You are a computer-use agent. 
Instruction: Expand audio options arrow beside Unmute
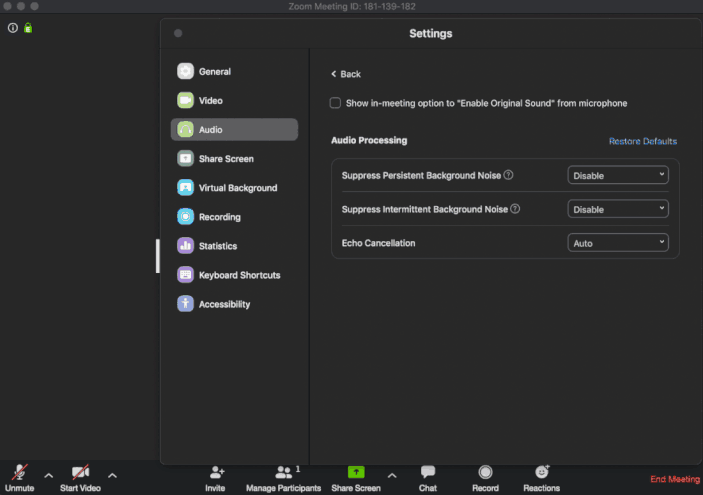(x=48, y=475)
